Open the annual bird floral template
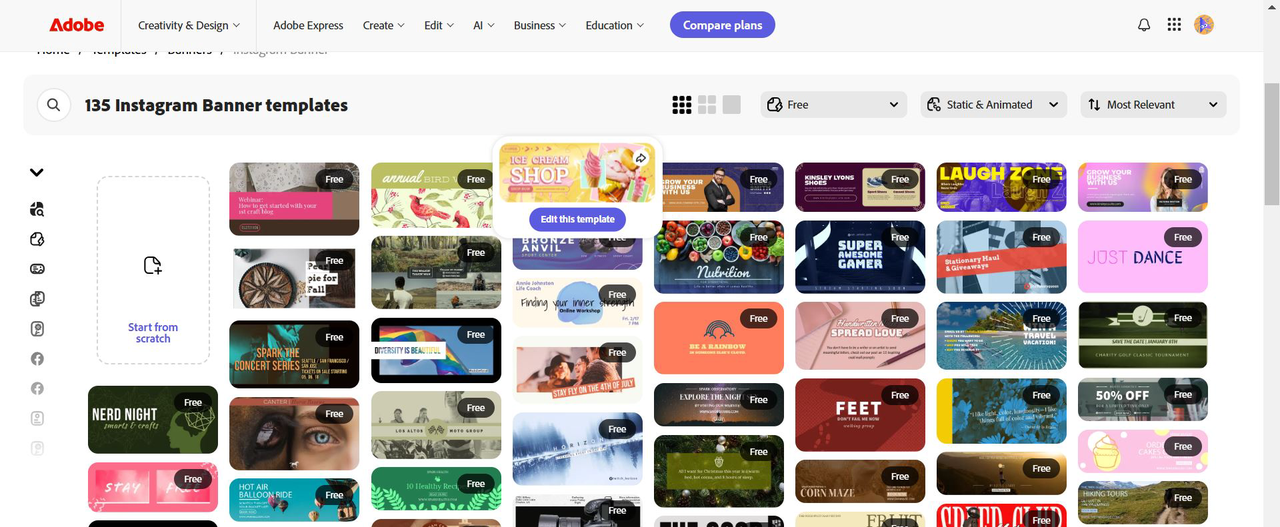Screen dimensions: 1280x527 (436, 195)
